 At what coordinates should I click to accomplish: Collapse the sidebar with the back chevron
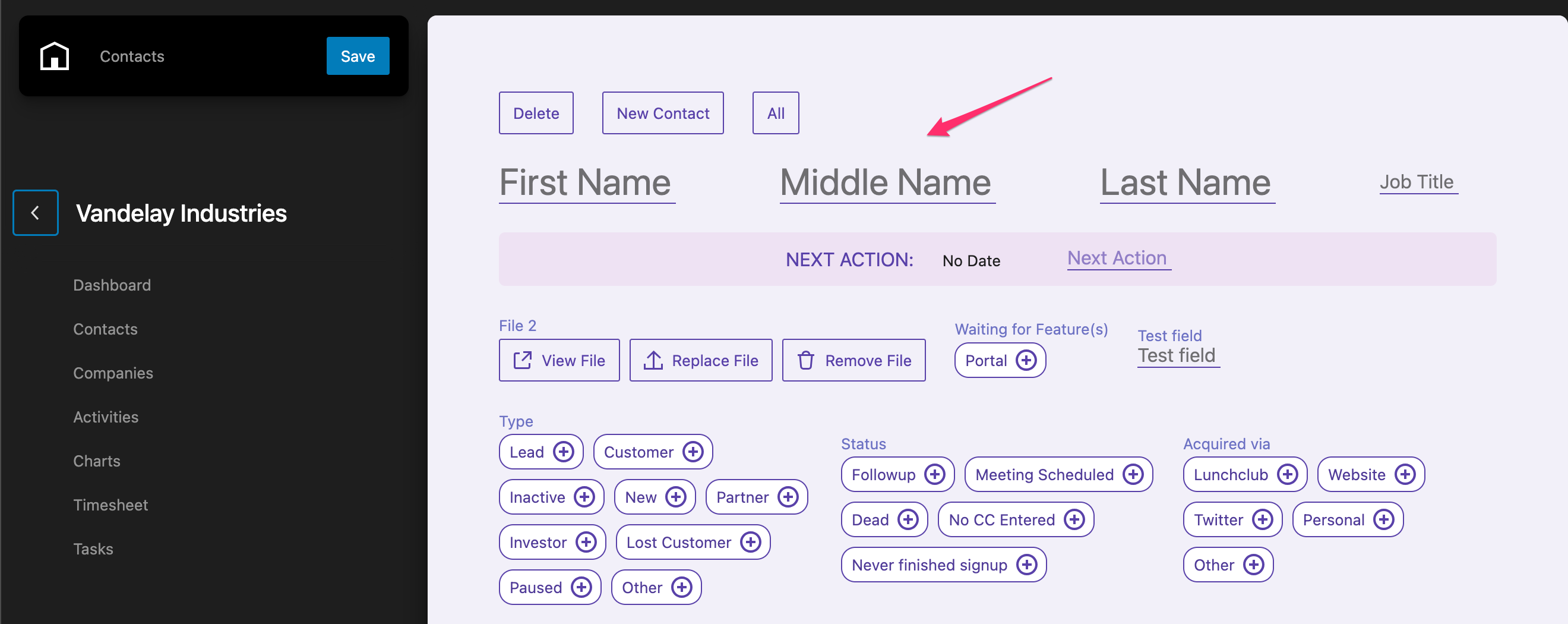click(34, 213)
